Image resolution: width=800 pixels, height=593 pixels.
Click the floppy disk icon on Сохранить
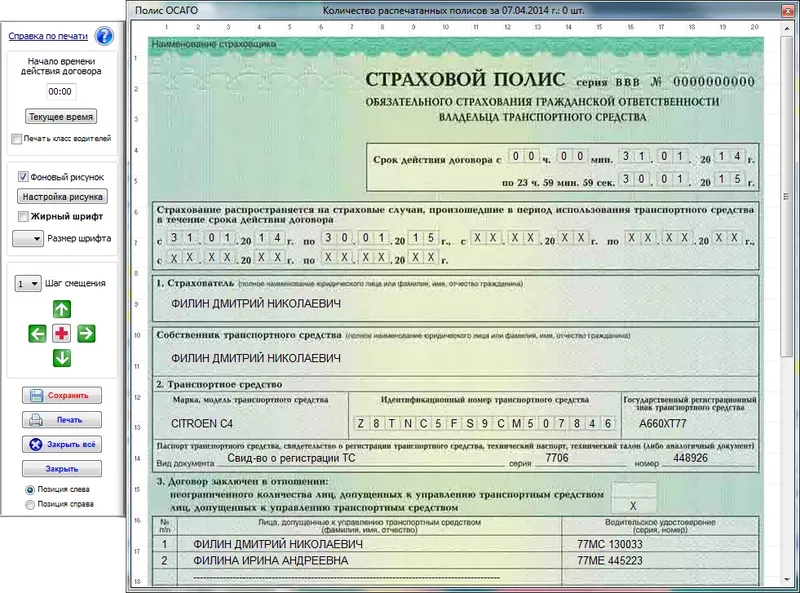point(34,394)
